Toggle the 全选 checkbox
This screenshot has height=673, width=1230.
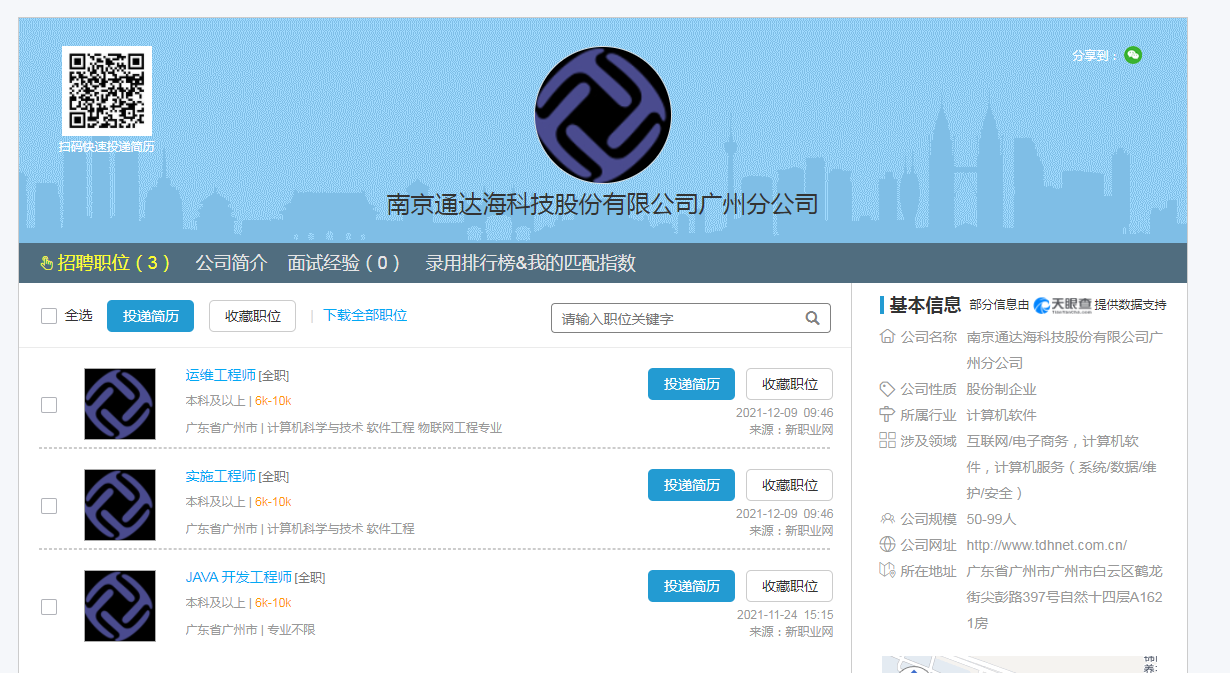[x=49, y=316]
